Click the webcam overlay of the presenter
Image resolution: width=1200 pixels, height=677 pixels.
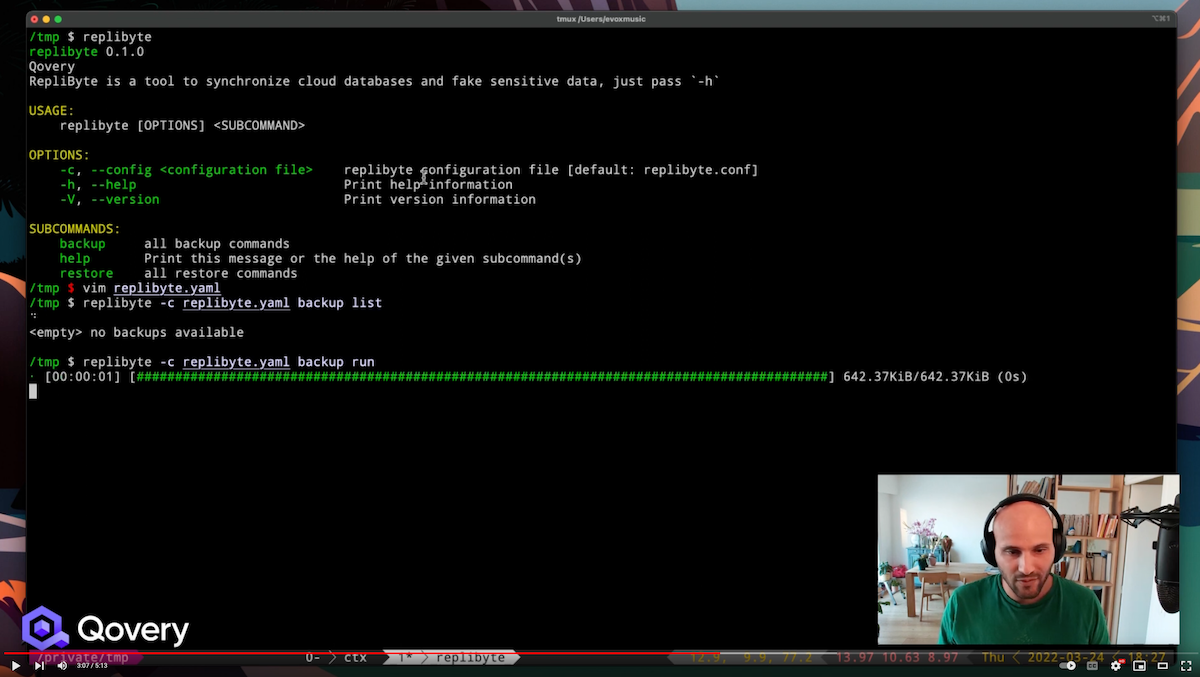tap(1028, 560)
